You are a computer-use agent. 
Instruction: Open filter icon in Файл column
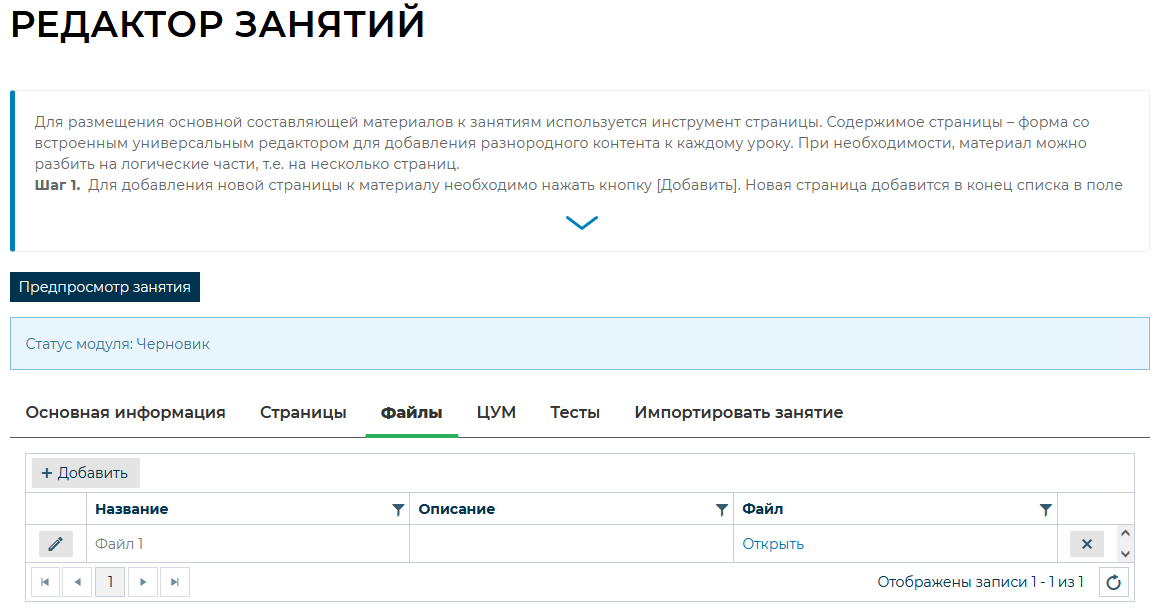coord(1045,510)
